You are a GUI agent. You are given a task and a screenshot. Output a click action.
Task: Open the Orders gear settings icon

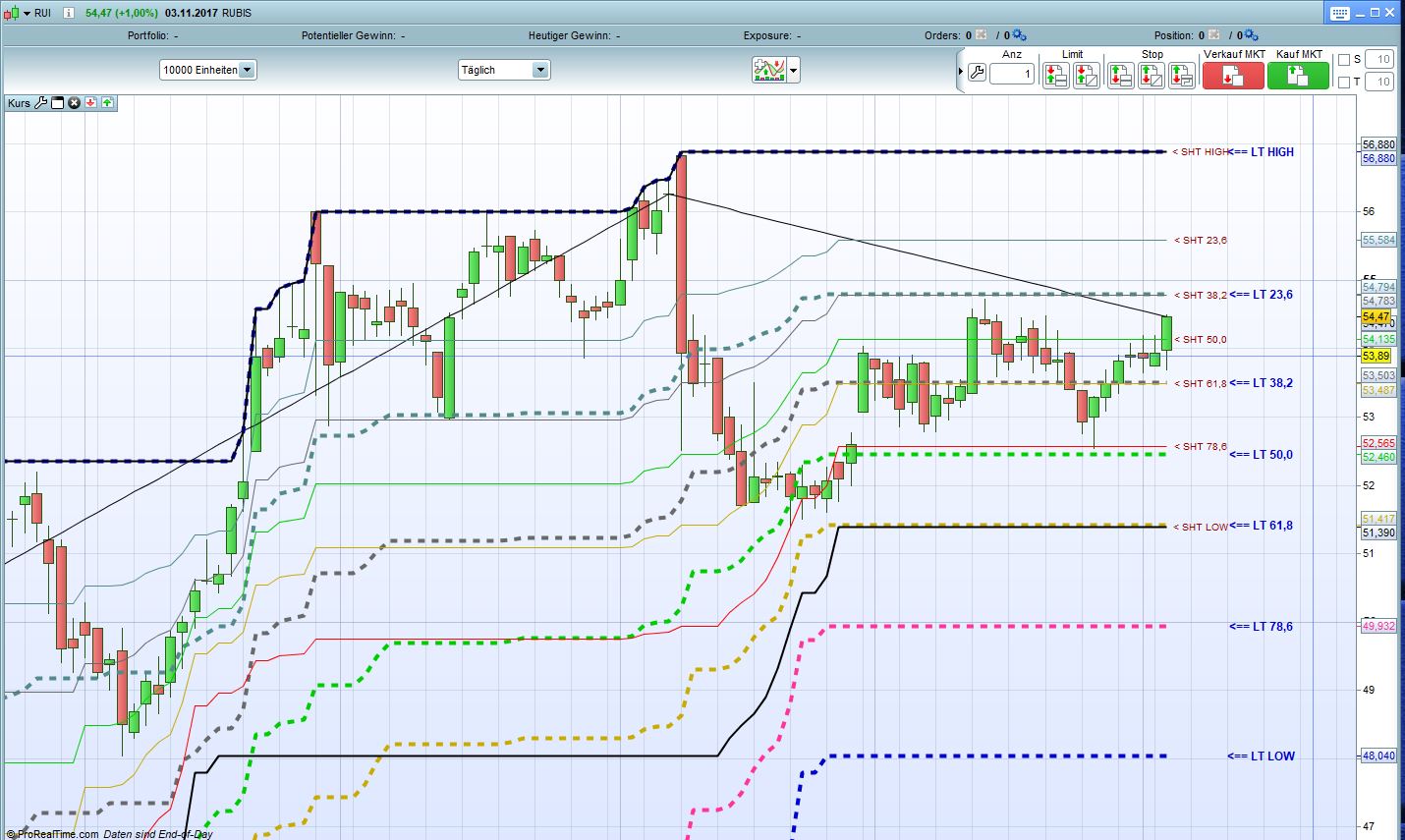click(x=1019, y=34)
